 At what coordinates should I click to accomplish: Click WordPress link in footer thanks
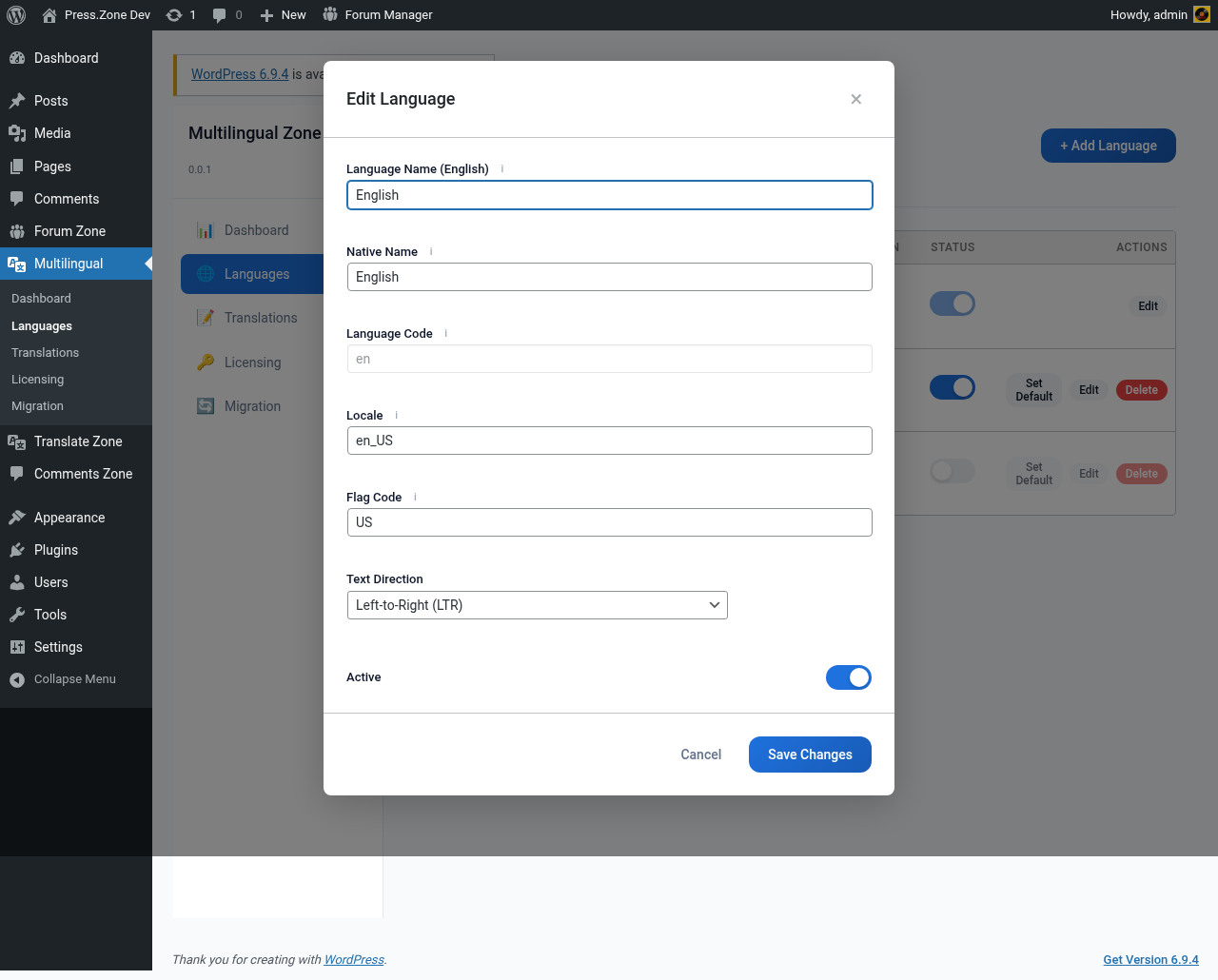pyautogui.click(x=354, y=959)
